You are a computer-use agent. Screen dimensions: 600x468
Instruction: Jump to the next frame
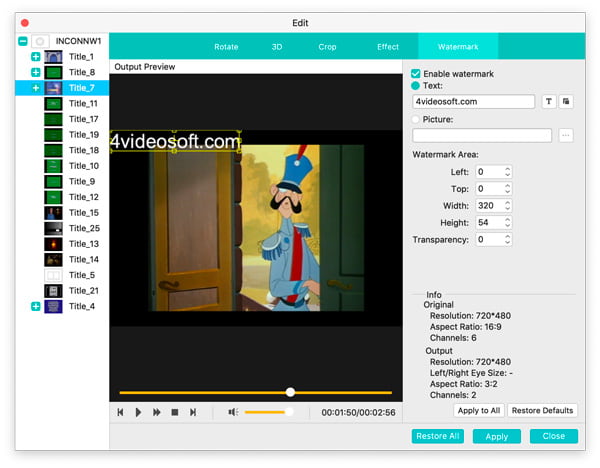193,412
